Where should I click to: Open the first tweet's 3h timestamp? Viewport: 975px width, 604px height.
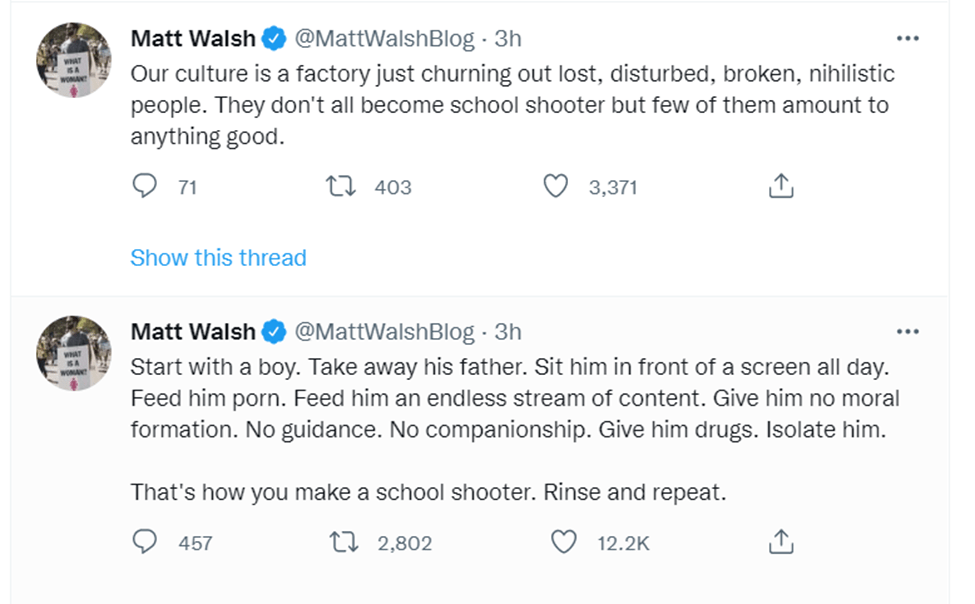[x=508, y=39]
